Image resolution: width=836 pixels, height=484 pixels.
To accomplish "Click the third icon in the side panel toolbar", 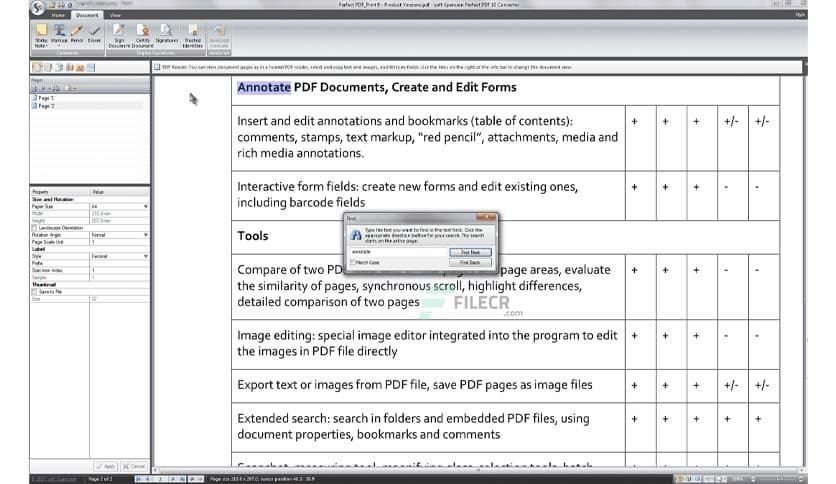I will (x=59, y=68).
